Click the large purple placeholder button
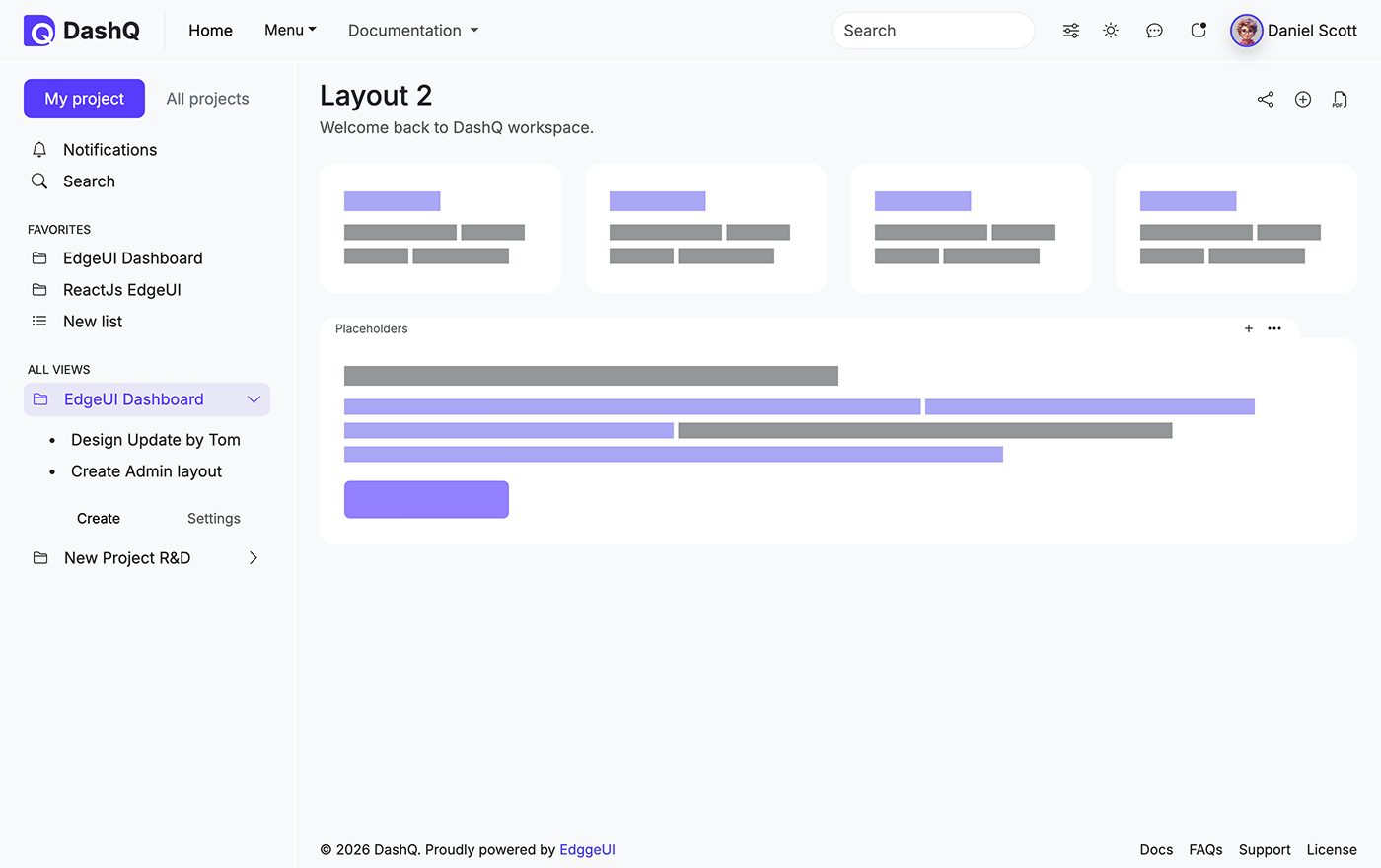 pyautogui.click(x=426, y=499)
